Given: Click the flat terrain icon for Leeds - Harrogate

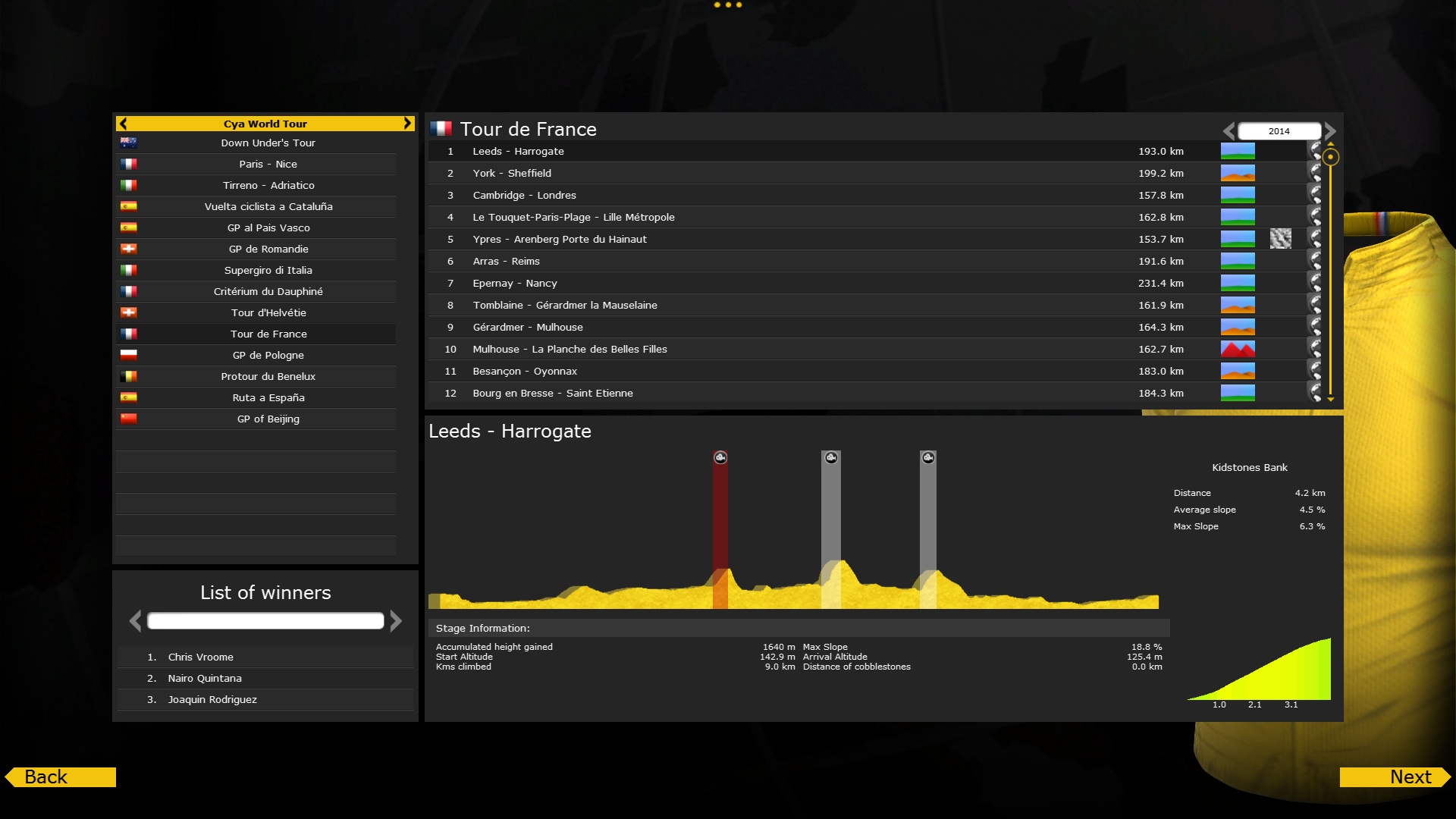Looking at the screenshot, I should click(1237, 152).
